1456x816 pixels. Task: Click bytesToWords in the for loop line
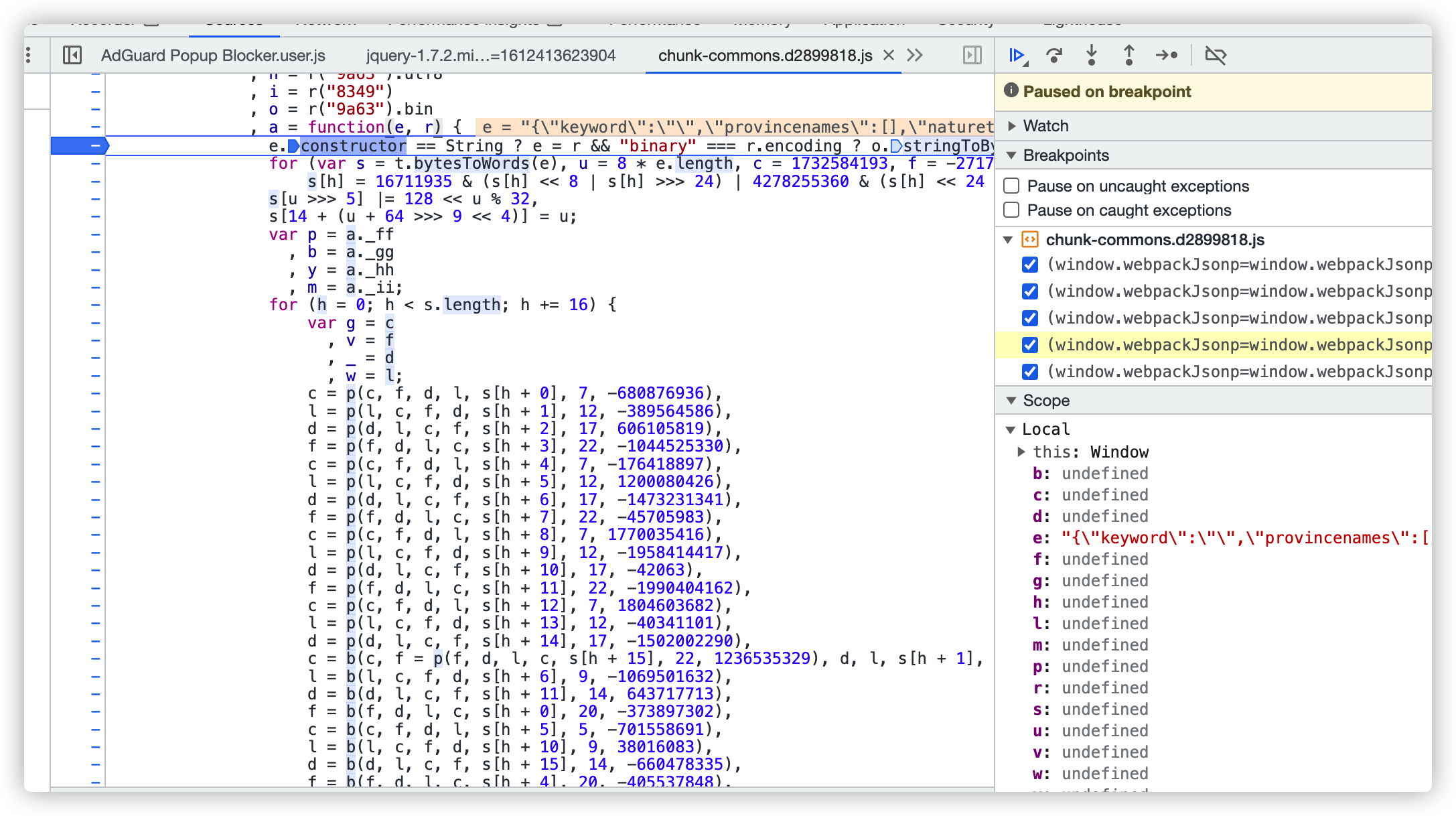[x=471, y=163]
